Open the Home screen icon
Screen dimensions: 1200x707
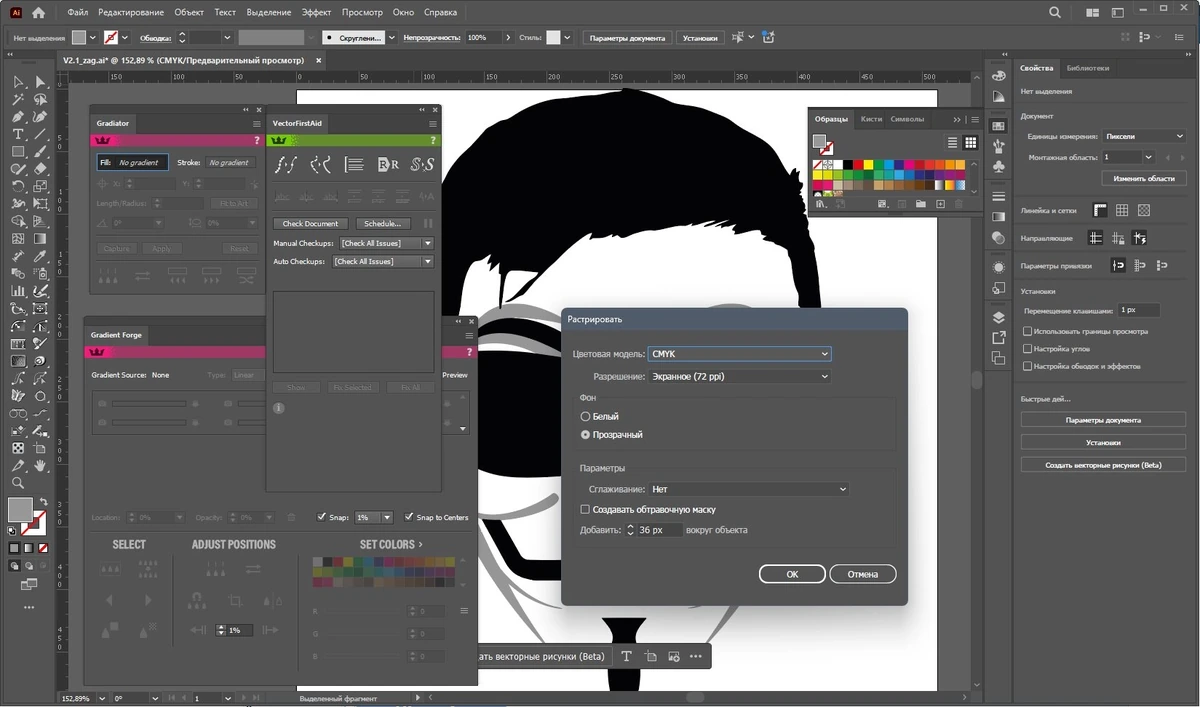38,13
